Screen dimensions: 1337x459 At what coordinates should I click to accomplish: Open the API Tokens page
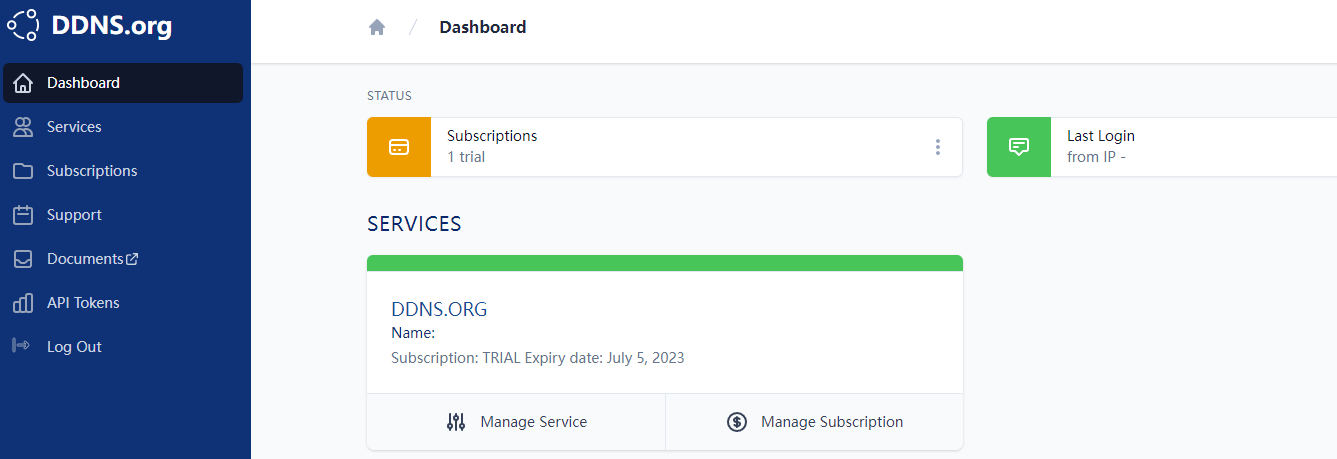pos(83,303)
